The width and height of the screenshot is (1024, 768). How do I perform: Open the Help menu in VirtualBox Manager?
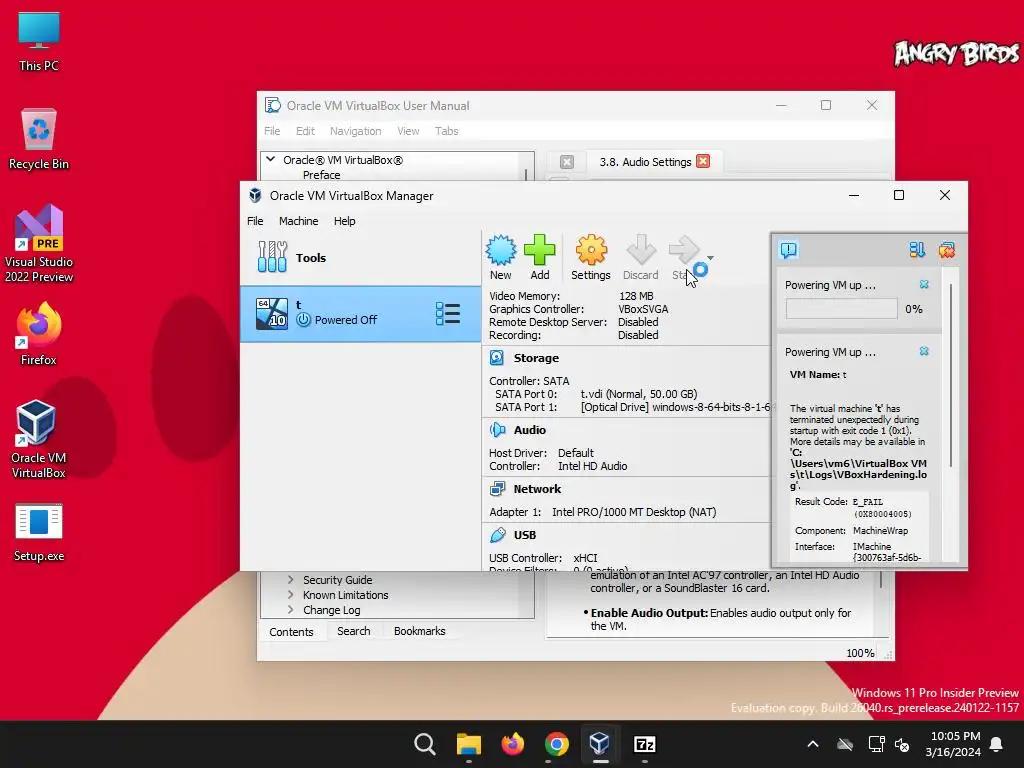click(x=345, y=221)
